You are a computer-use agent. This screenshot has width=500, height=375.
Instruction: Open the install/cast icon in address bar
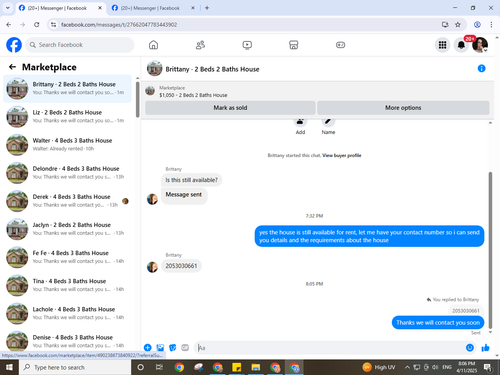point(445,24)
